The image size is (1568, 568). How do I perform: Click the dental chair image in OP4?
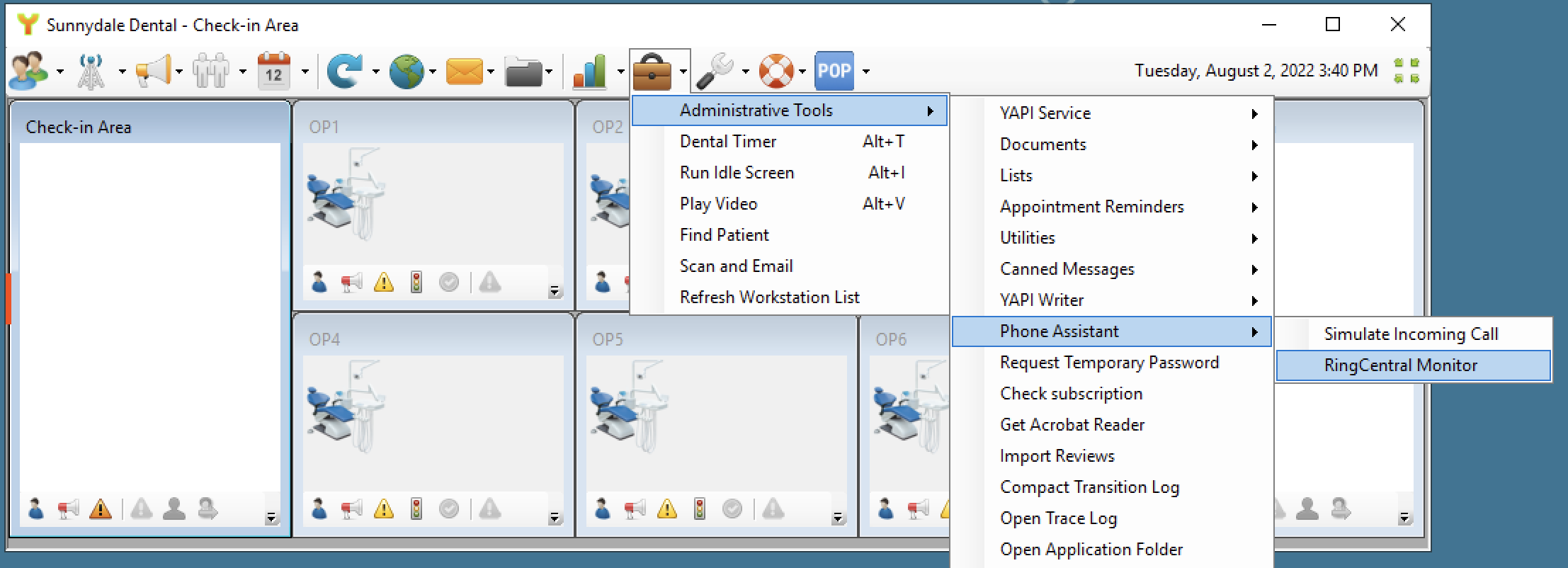[346, 406]
